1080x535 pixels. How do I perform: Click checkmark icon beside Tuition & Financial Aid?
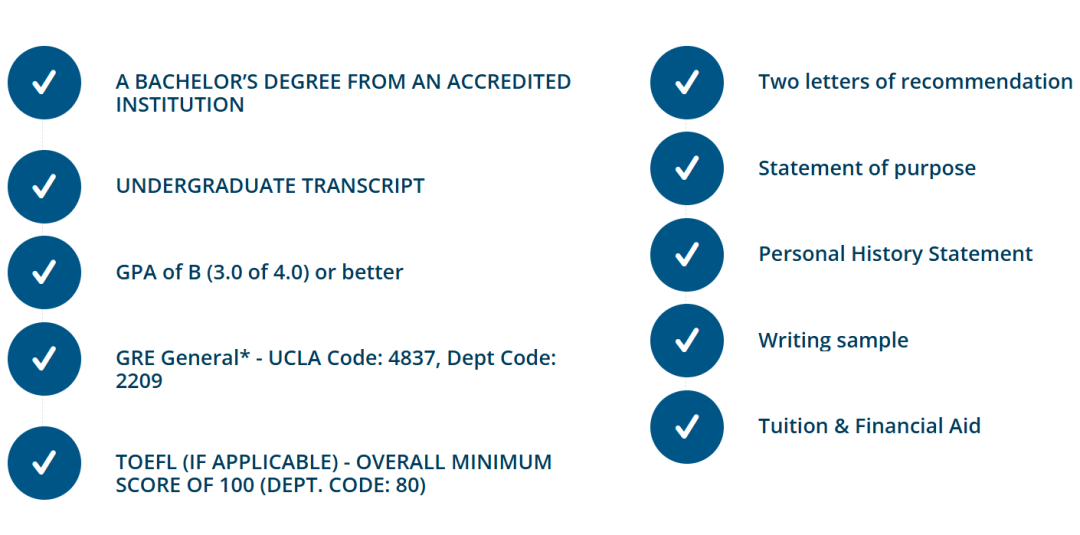(687, 427)
